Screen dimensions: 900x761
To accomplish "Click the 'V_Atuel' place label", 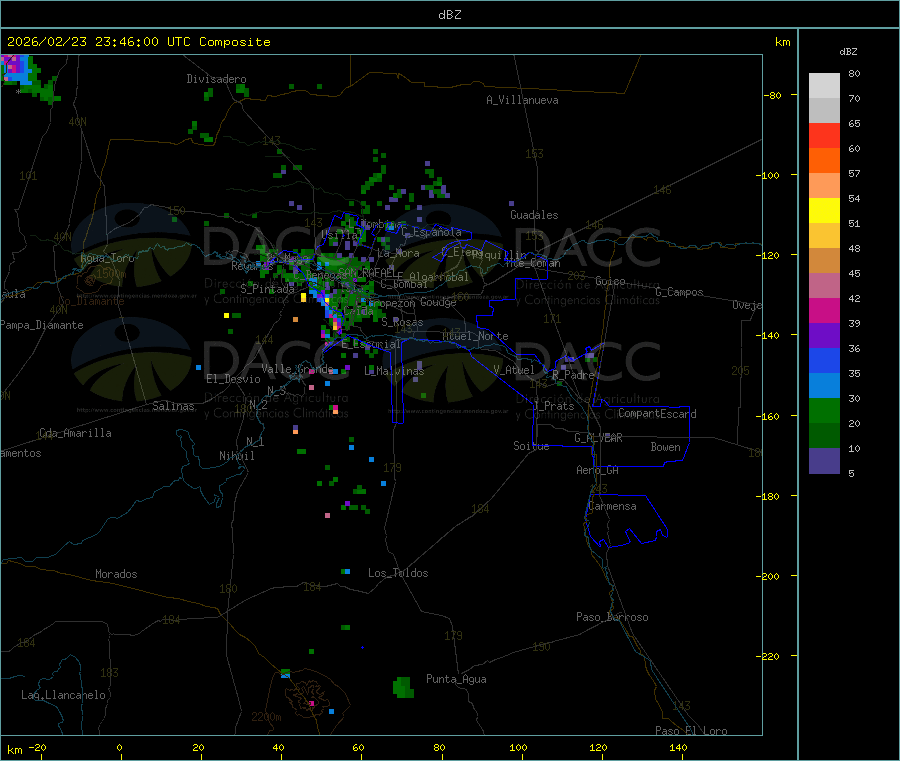I will coord(514,370).
